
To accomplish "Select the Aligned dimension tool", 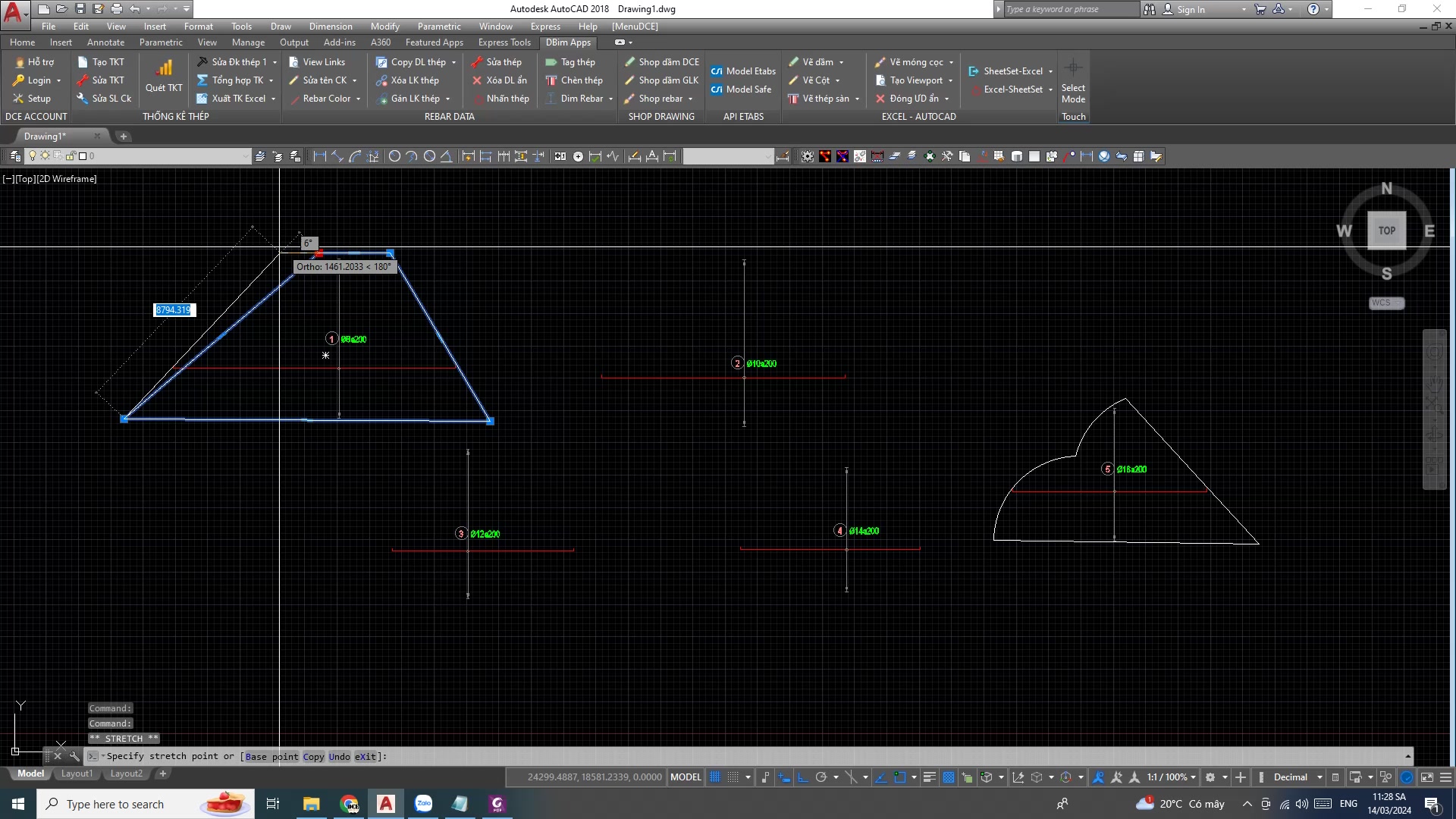I will (x=337, y=156).
